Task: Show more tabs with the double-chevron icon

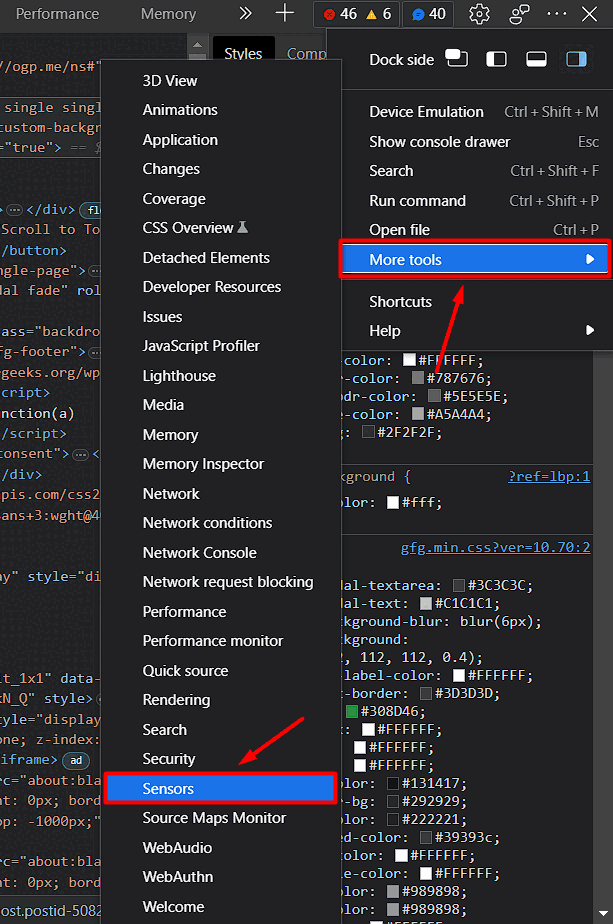Action: pyautogui.click(x=246, y=14)
